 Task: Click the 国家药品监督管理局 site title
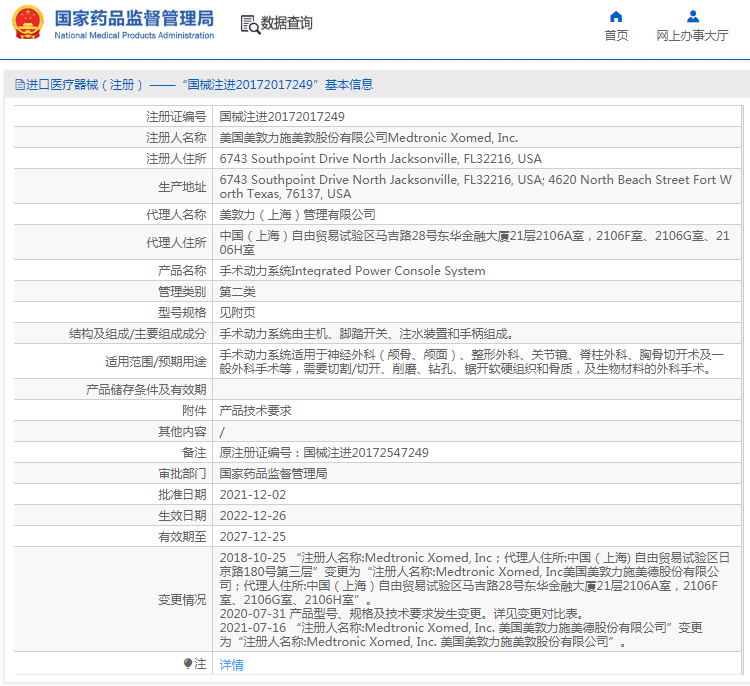[133, 18]
